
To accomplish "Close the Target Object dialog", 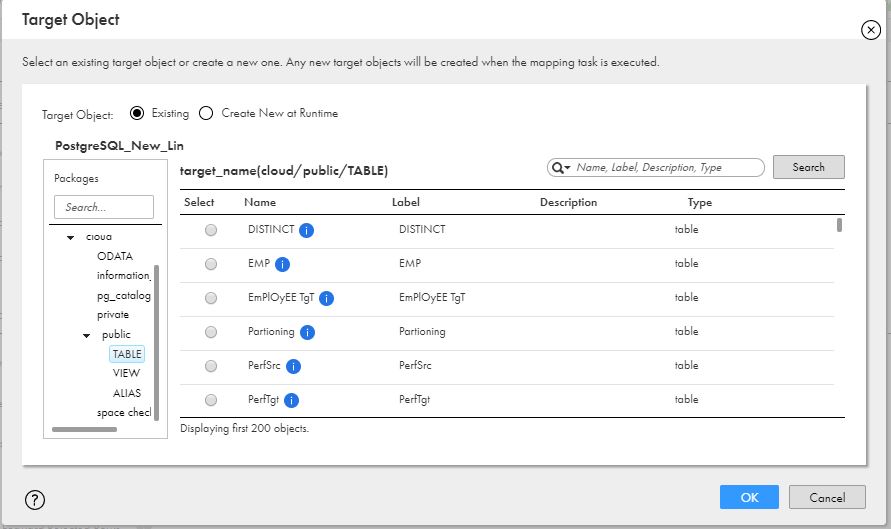I will [871, 30].
